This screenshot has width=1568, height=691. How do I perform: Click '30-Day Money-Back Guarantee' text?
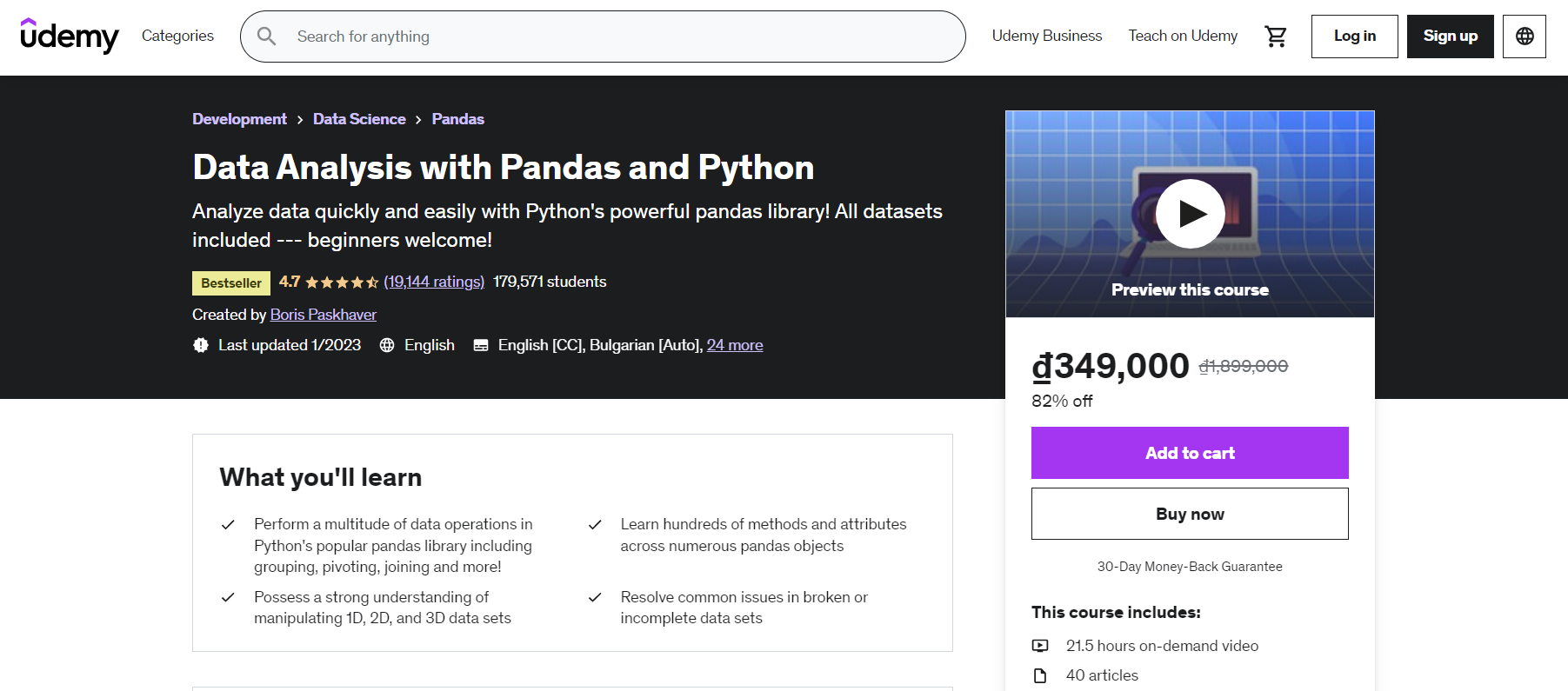[x=1190, y=567]
